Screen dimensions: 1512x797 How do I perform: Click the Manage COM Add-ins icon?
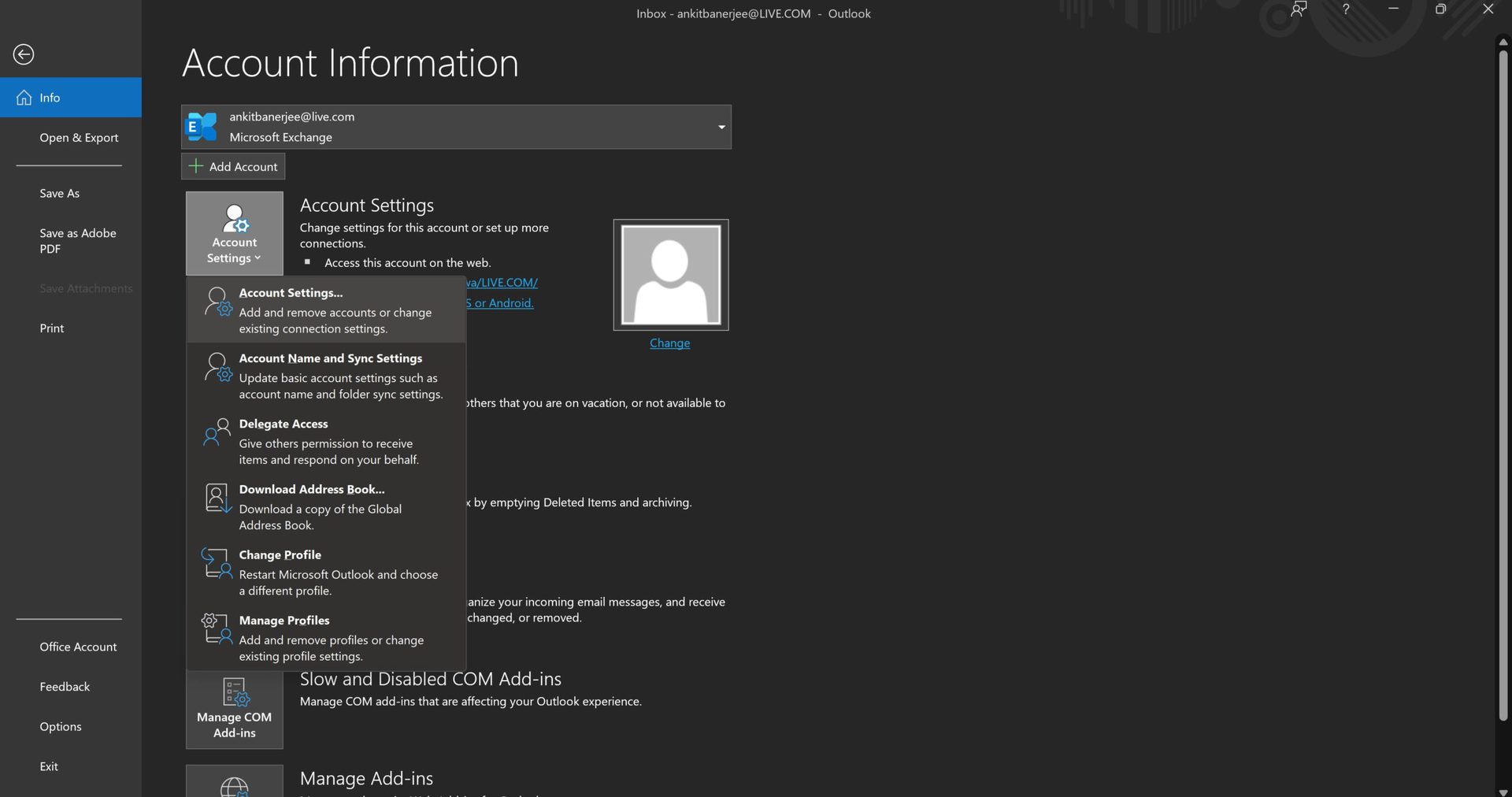pyautogui.click(x=235, y=693)
